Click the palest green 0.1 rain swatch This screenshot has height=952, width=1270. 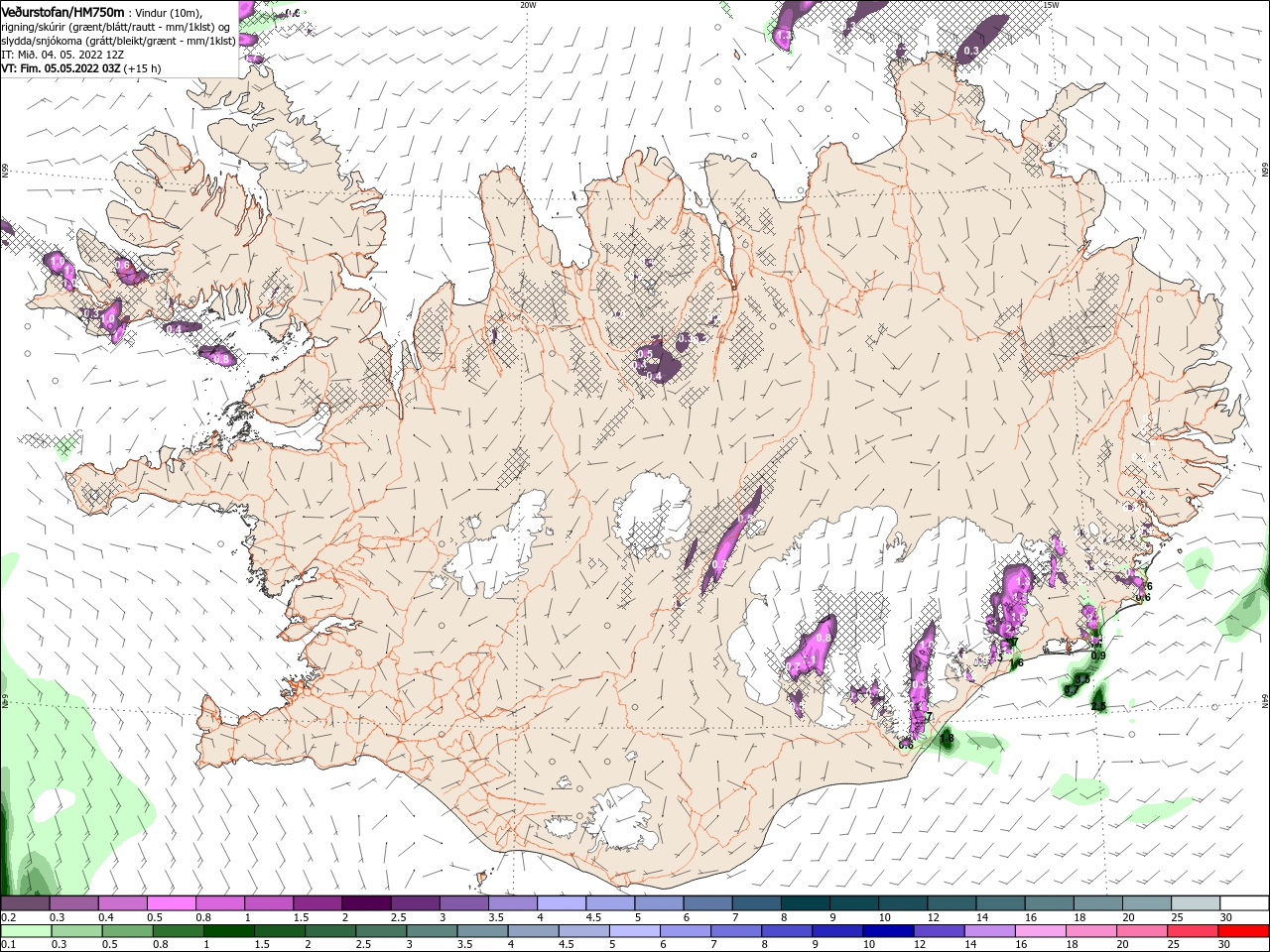click(25, 931)
